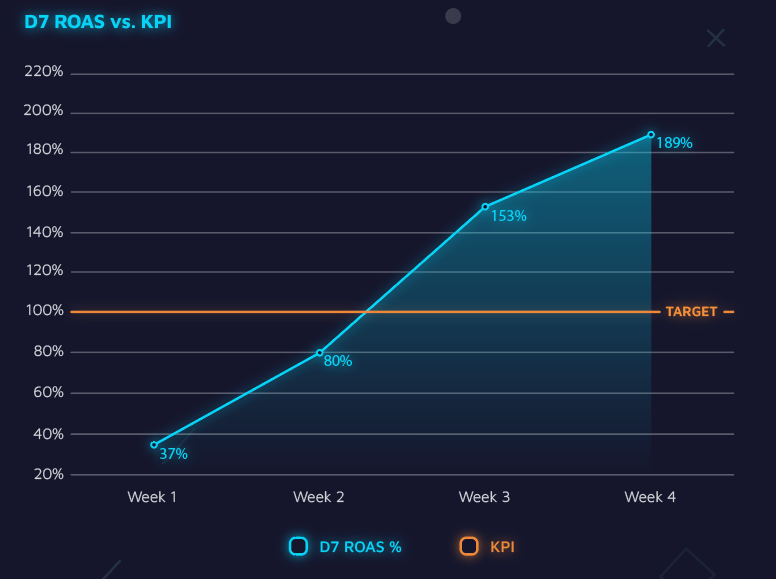Click the 160% y-axis label
The image size is (776, 579).
(x=45, y=191)
